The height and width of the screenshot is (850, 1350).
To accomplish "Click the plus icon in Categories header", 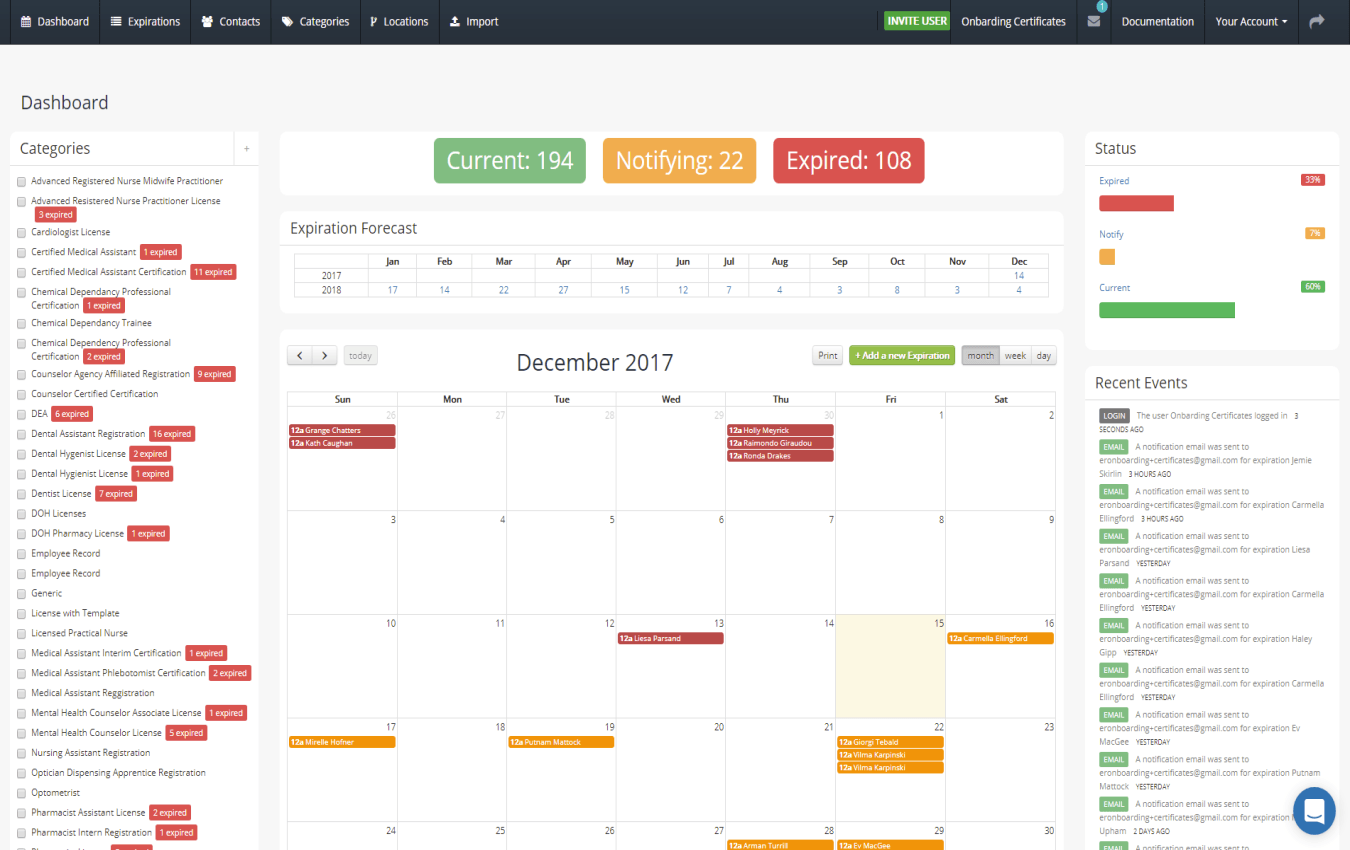I will click(247, 149).
